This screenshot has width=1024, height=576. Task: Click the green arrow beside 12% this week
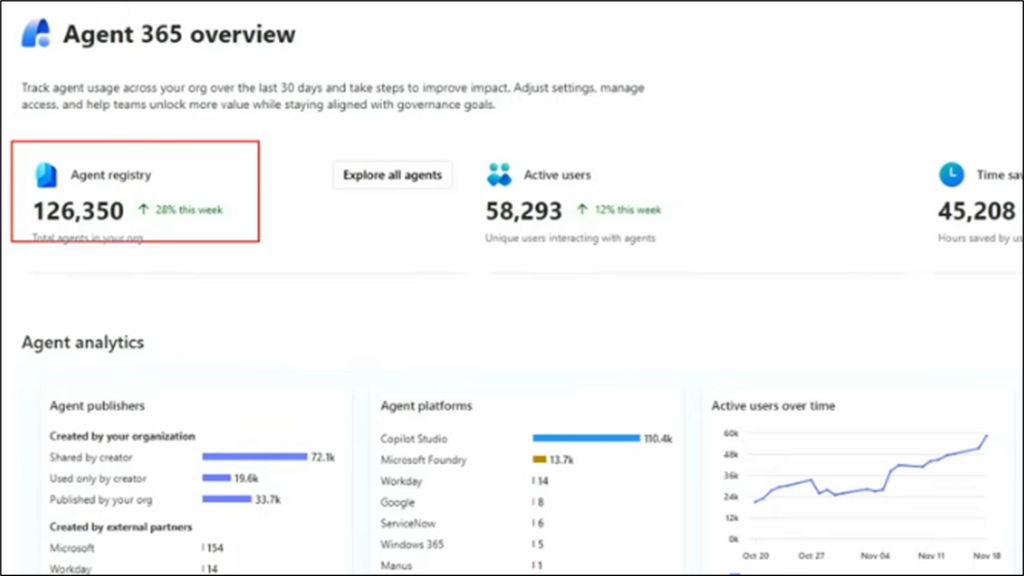583,210
